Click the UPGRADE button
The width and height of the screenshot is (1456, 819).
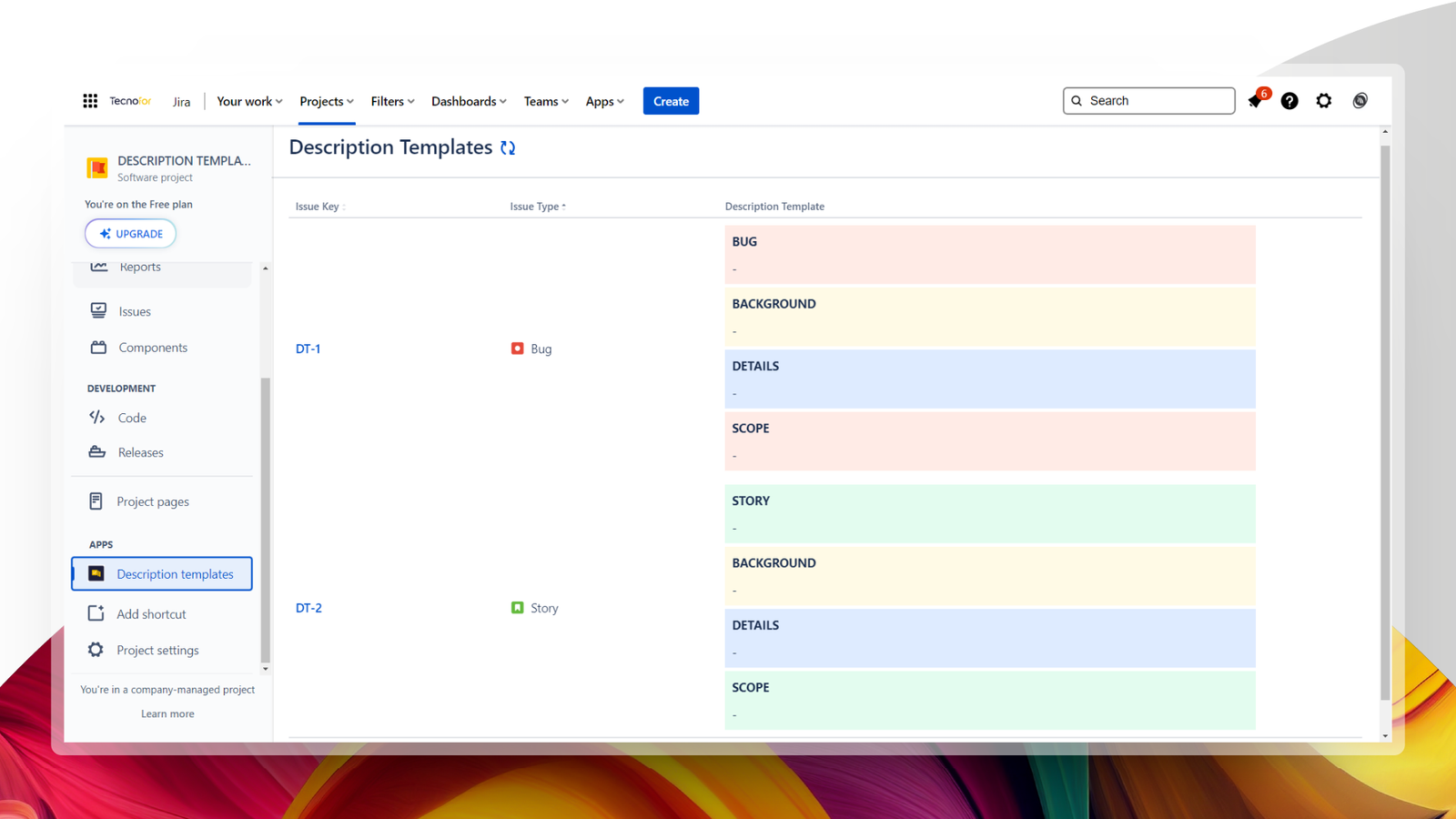click(x=130, y=234)
